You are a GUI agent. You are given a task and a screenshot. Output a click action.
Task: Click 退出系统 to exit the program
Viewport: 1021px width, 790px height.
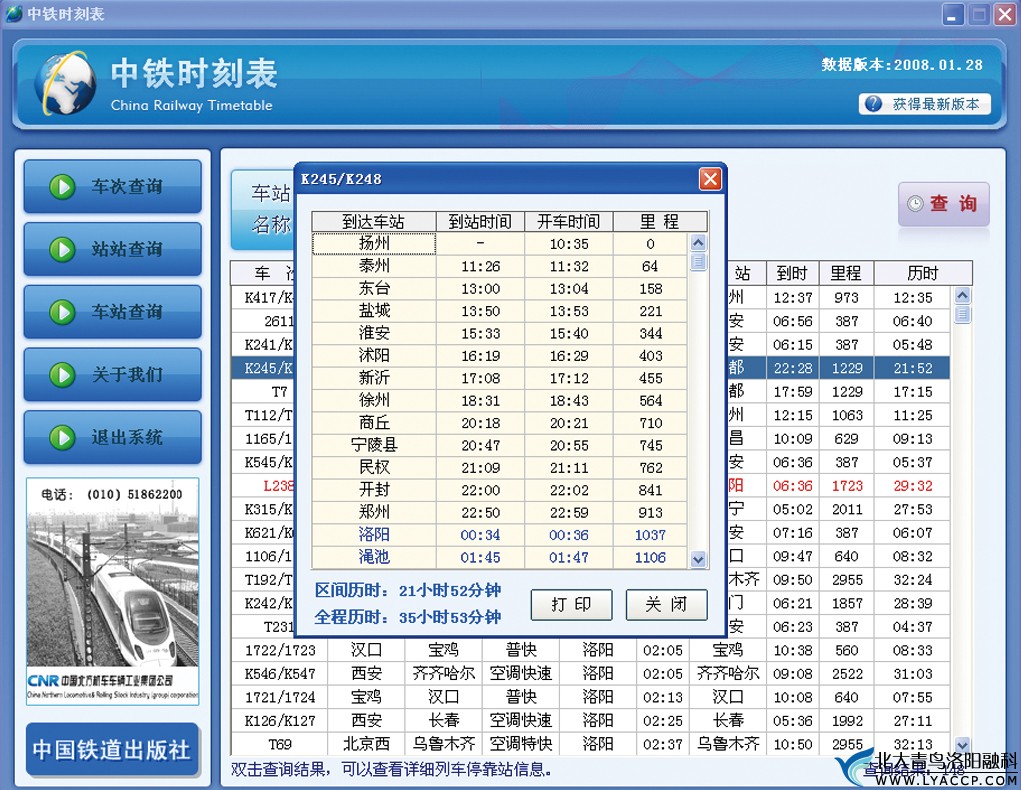tap(113, 437)
